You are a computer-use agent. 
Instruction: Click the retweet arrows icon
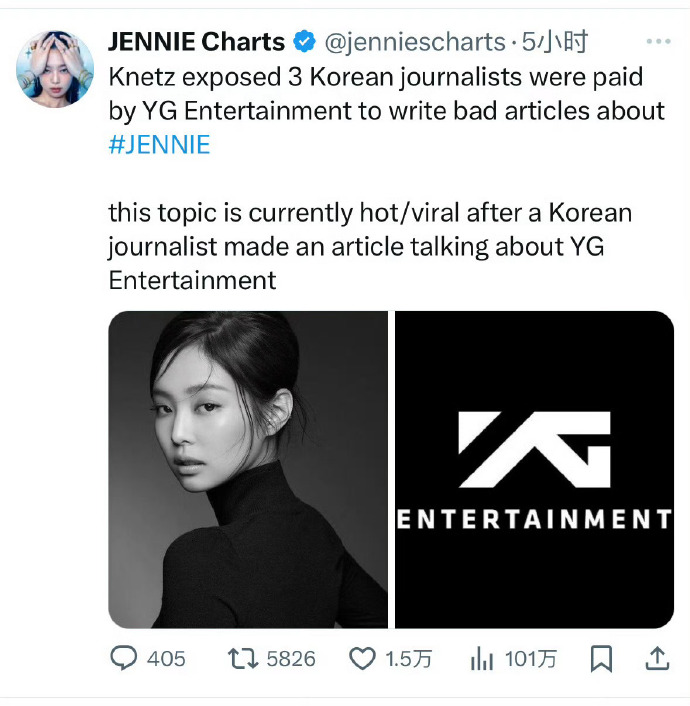point(242,658)
